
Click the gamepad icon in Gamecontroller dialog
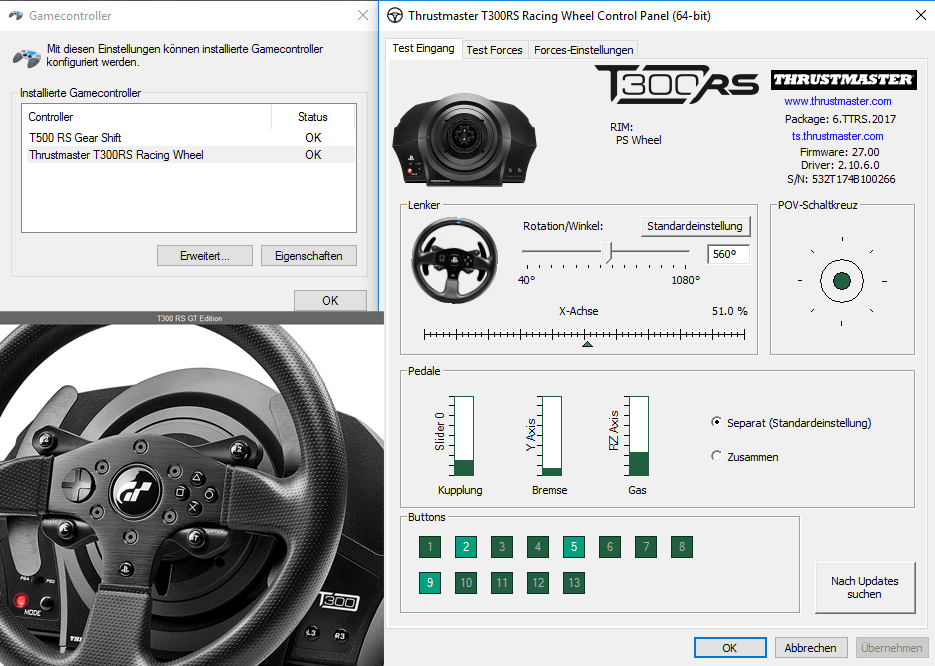[26, 56]
